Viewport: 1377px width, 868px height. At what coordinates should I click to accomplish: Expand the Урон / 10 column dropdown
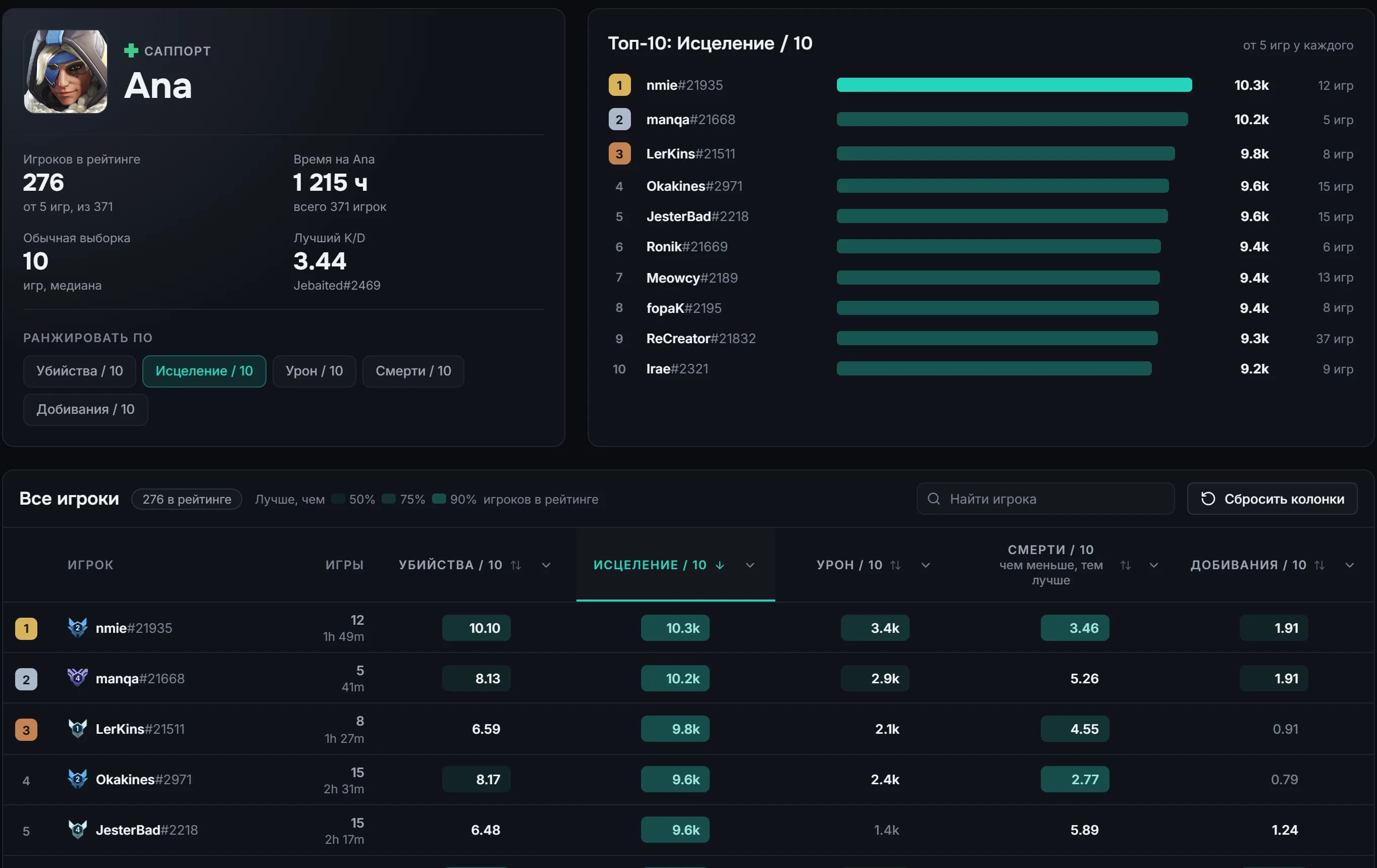pos(925,565)
